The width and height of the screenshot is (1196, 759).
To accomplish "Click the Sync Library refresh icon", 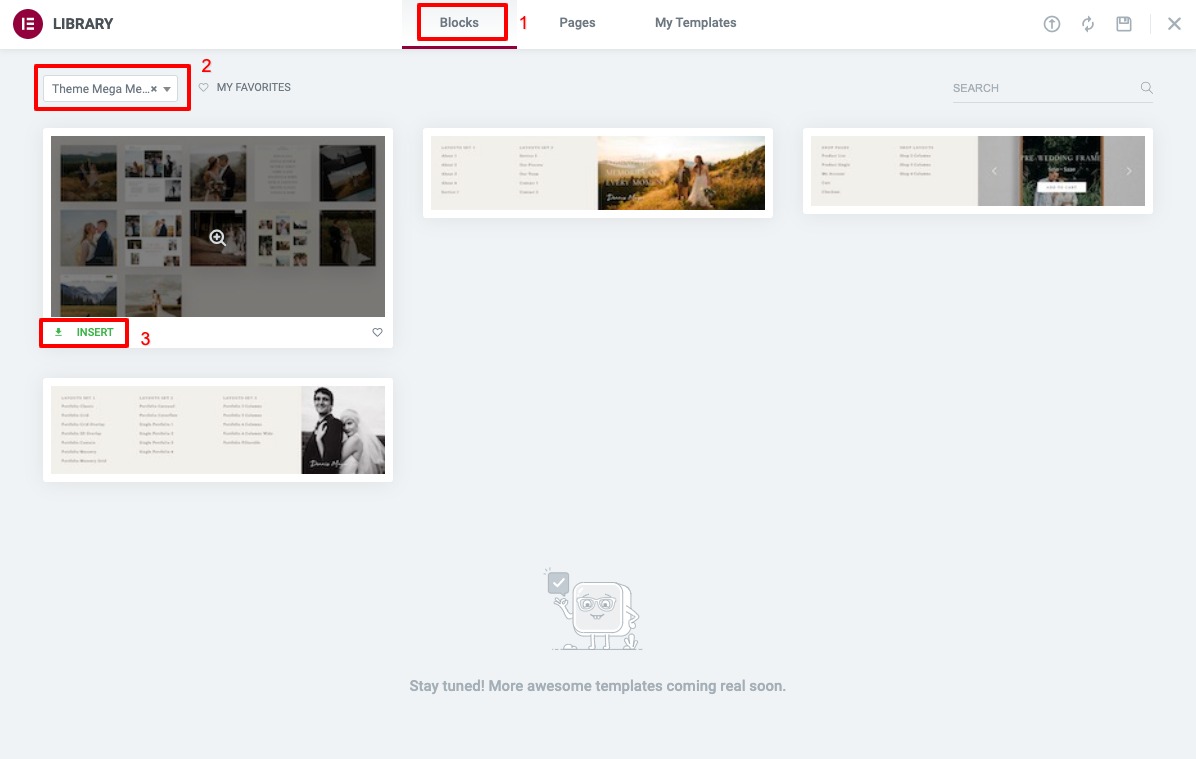I will (1088, 23).
